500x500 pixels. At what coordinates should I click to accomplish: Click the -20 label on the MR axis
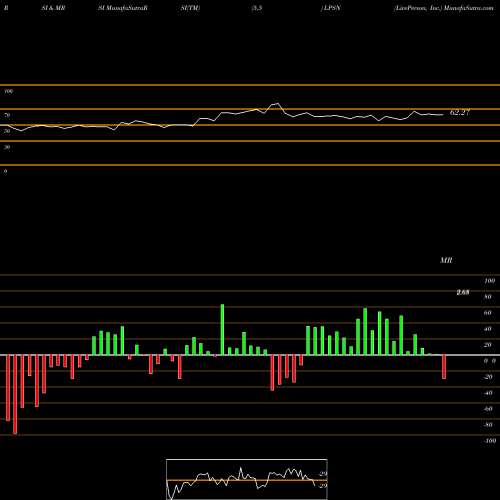point(488,377)
